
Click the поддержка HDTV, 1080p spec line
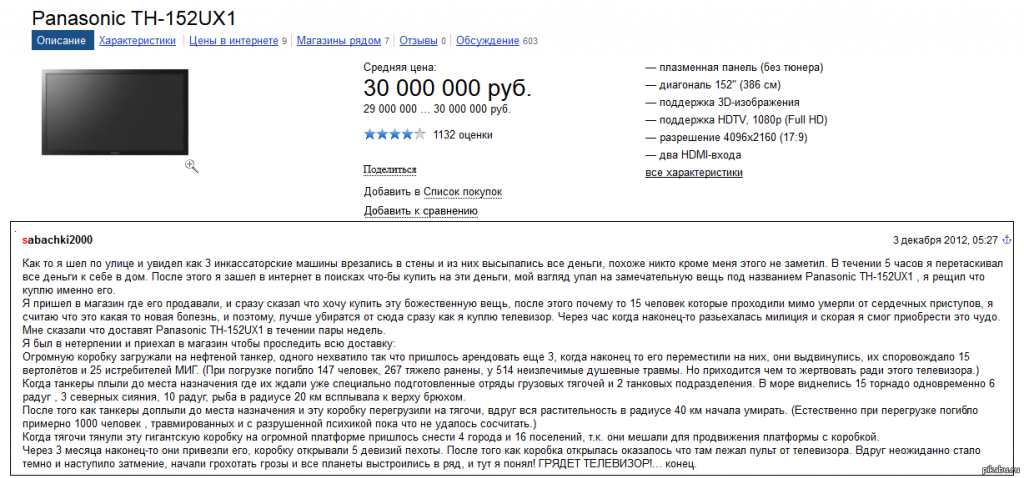coord(737,120)
